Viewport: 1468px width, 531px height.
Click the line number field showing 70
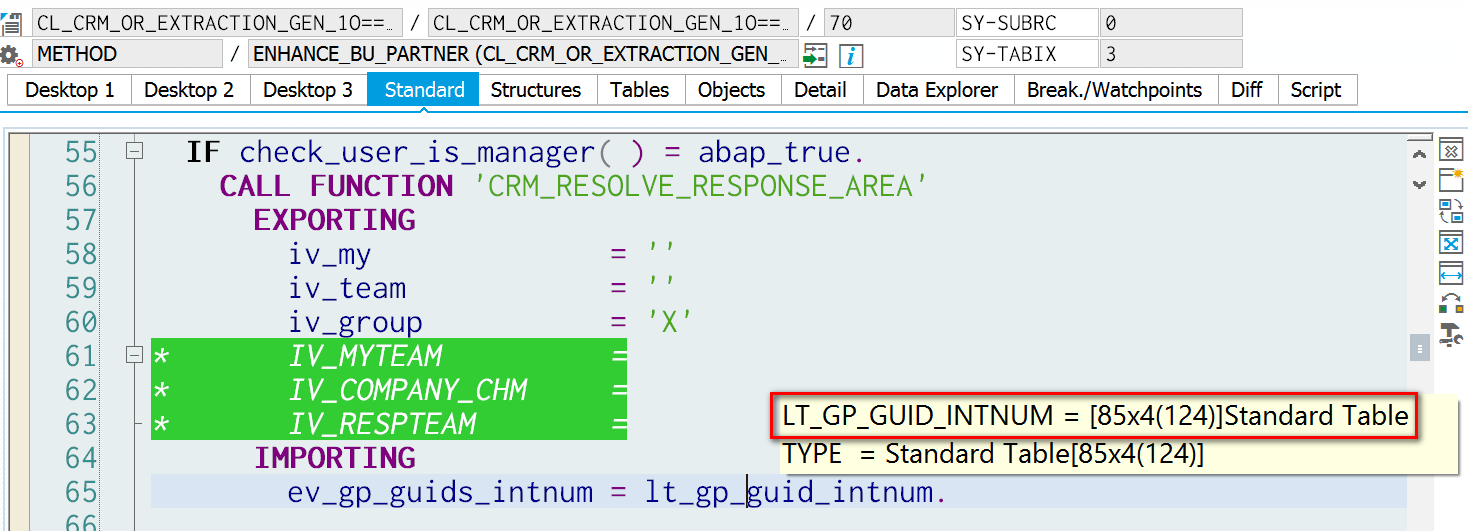click(x=889, y=23)
